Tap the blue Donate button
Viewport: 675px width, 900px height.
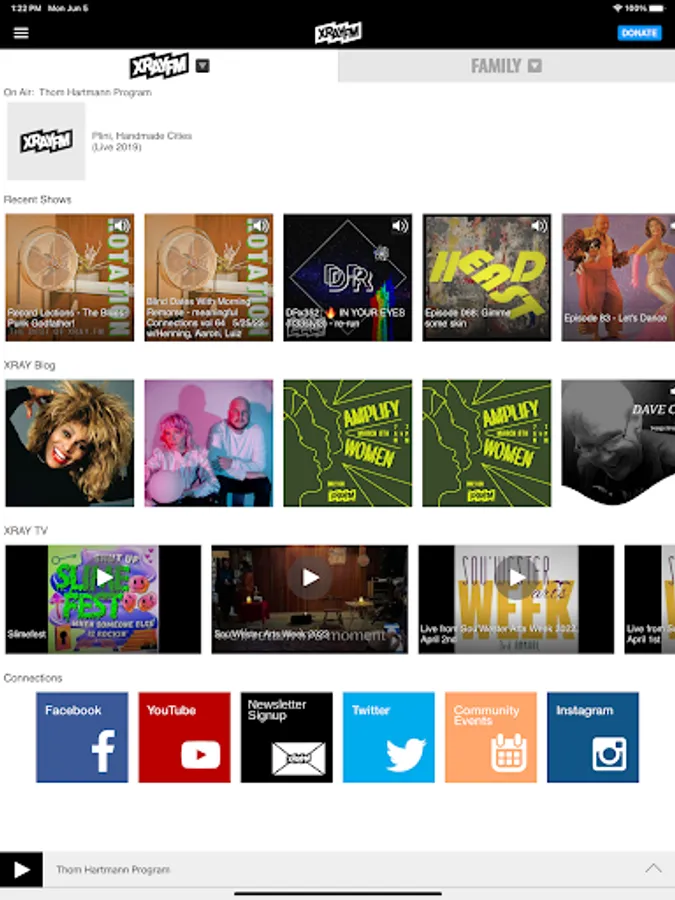[639, 33]
